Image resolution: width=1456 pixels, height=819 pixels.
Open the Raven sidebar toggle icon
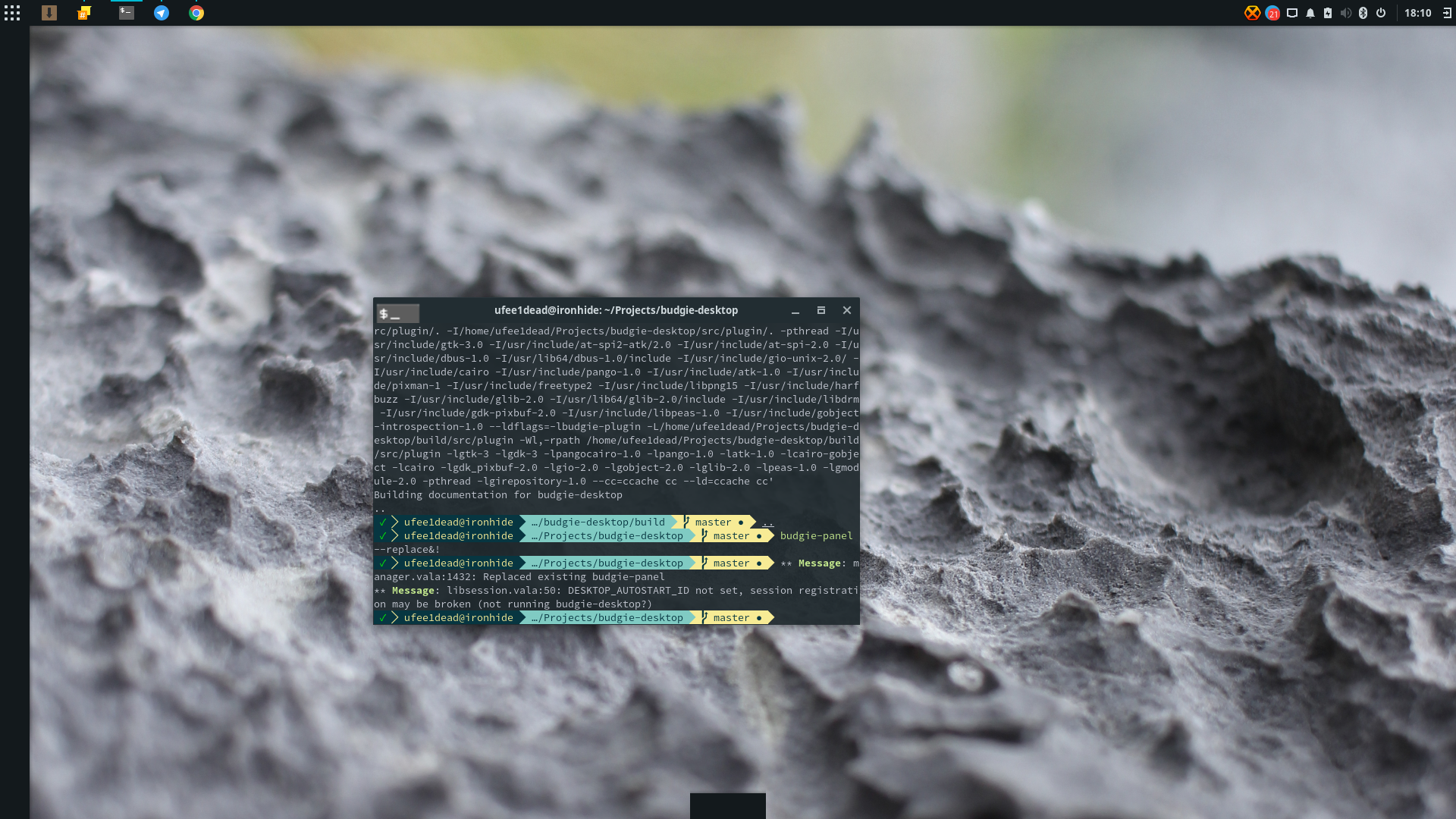point(1447,13)
